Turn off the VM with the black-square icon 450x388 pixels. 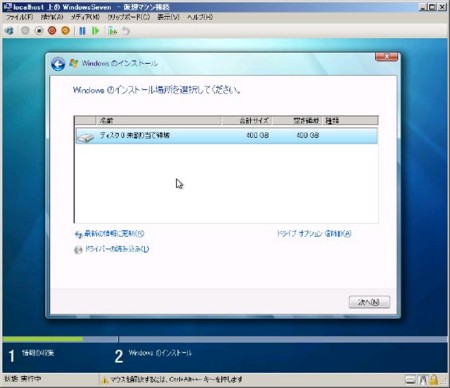[39, 31]
